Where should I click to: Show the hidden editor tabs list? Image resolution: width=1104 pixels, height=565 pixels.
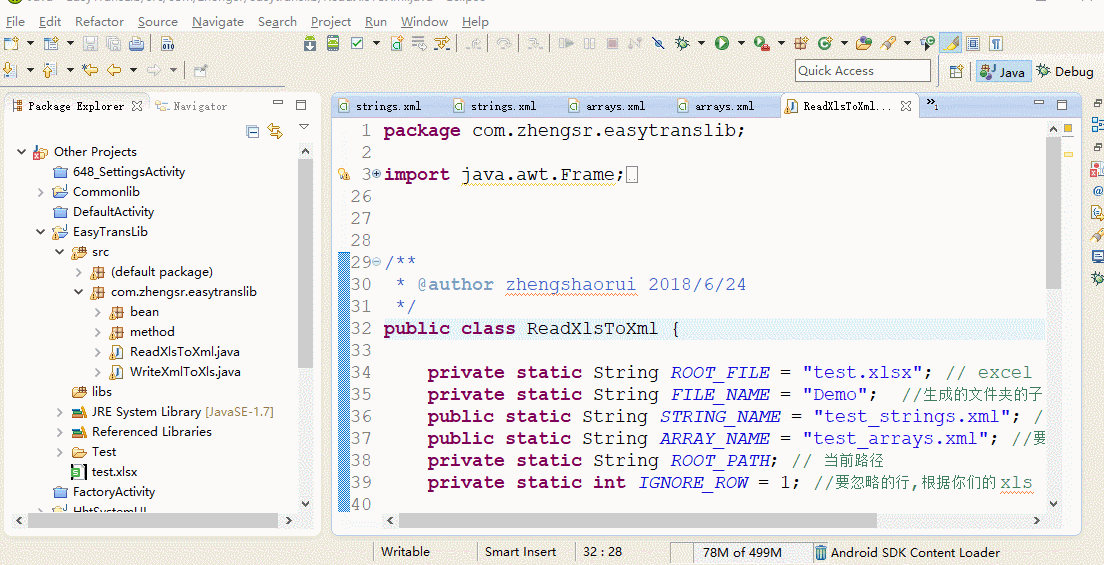click(x=932, y=104)
